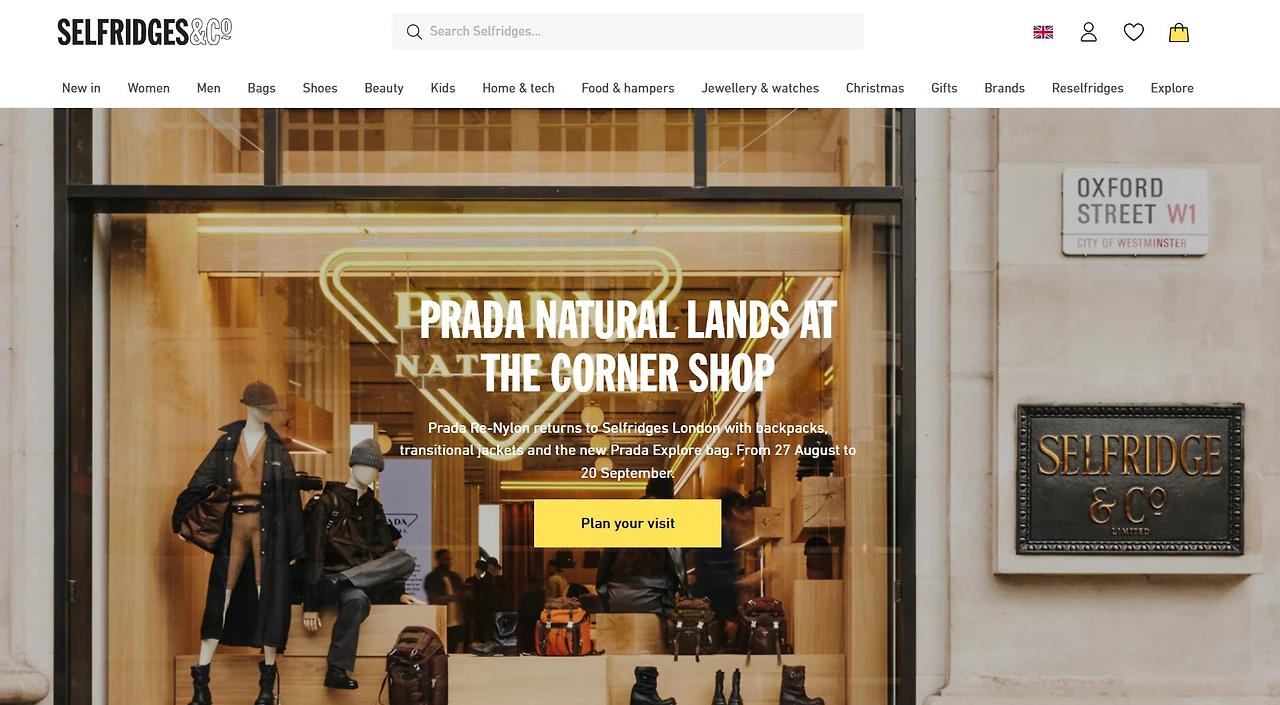This screenshot has height=705, width=1280.
Task: Open the Reselfridges section
Action: tap(1088, 88)
